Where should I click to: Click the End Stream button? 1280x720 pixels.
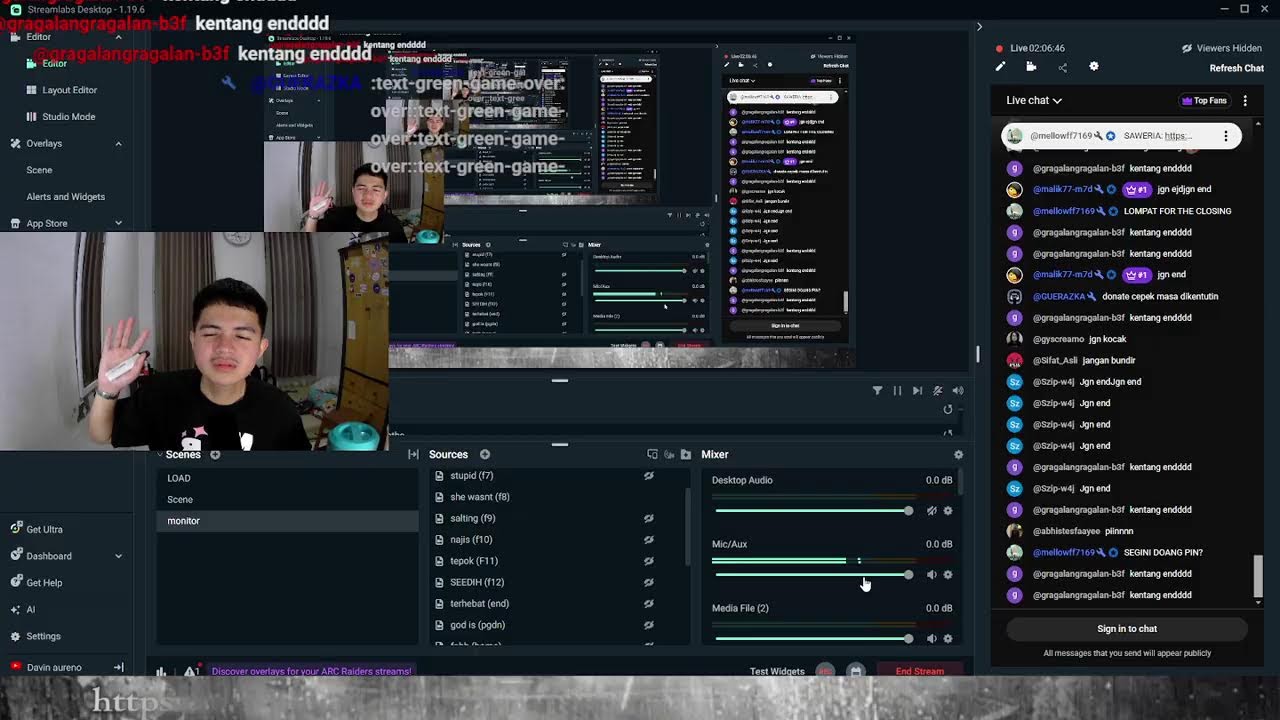920,672
